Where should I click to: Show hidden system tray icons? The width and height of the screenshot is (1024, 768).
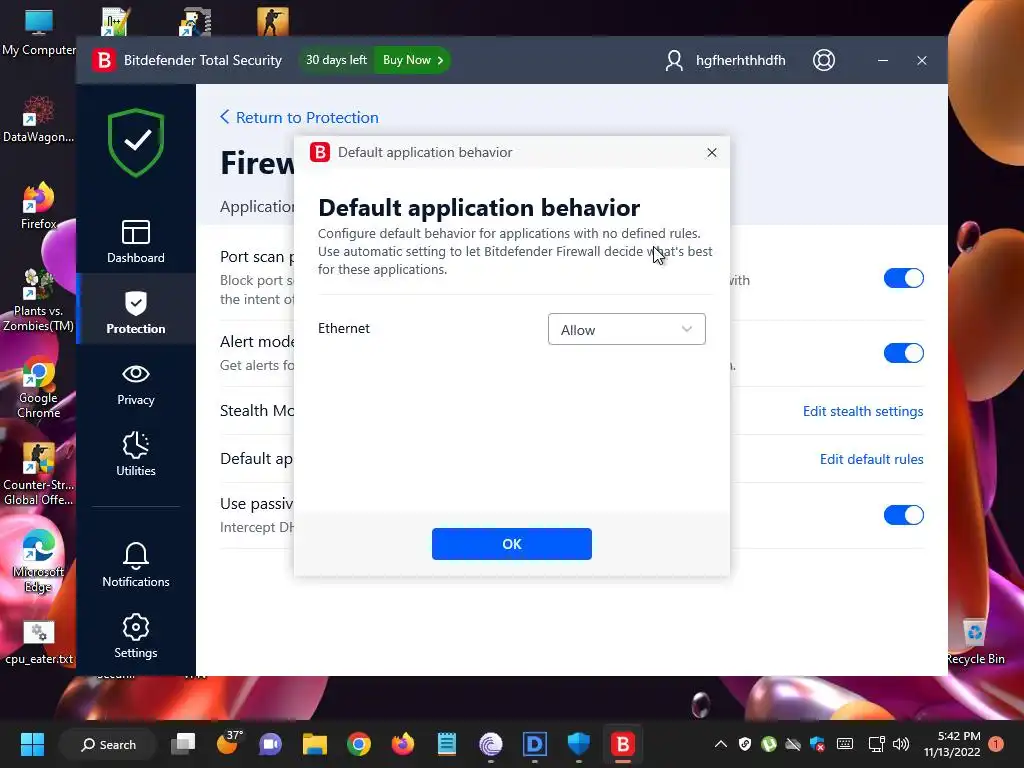pyautogui.click(x=720, y=744)
